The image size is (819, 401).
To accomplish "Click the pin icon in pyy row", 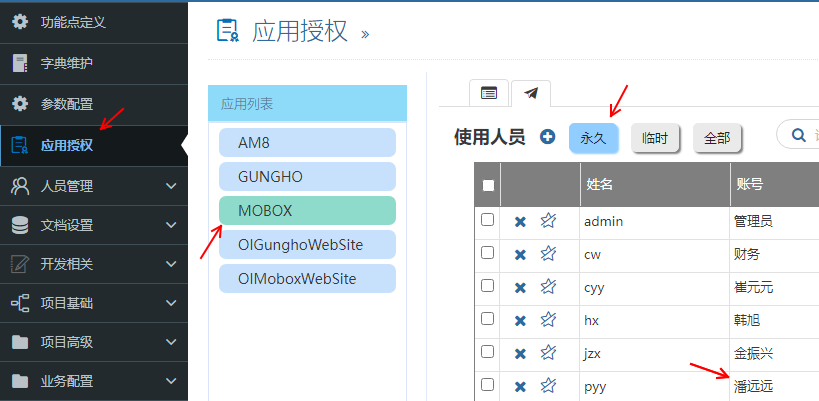I will [548, 386].
